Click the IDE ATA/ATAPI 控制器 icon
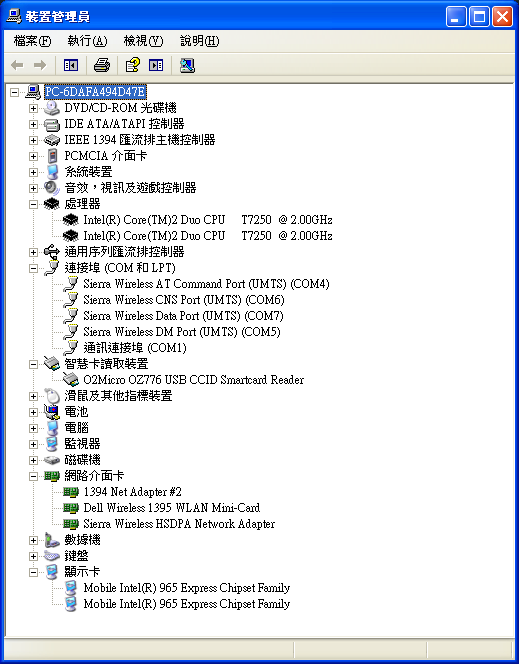Screen dimensions: 519x664 (52, 124)
